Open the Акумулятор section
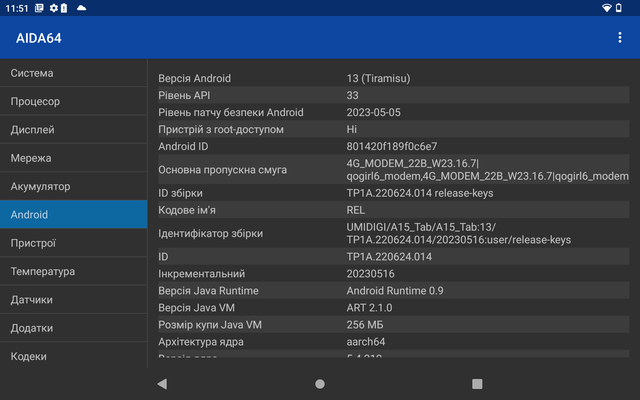Screen dimensions: 640x400 (x=73, y=187)
